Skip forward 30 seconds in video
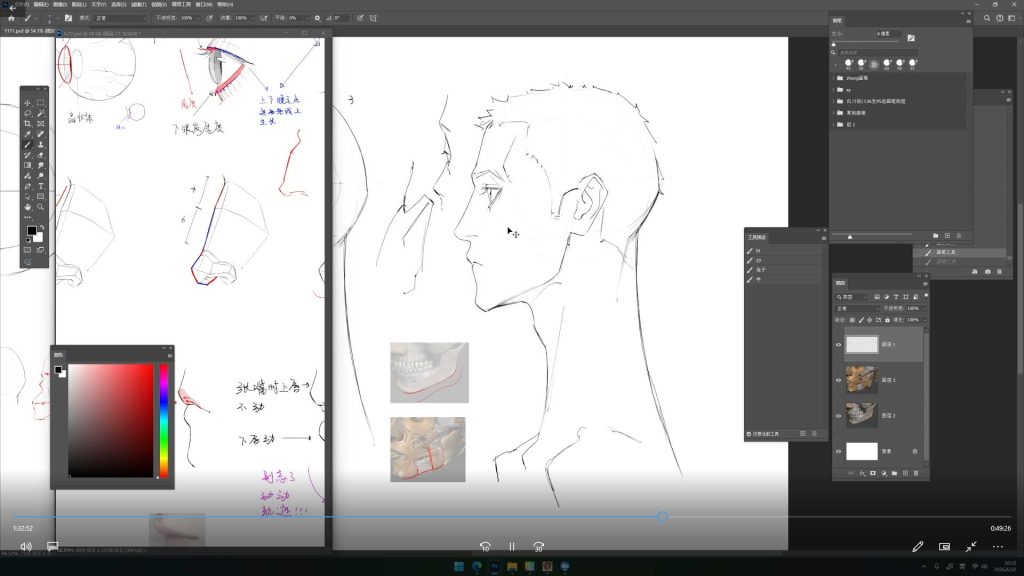 (539, 547)
